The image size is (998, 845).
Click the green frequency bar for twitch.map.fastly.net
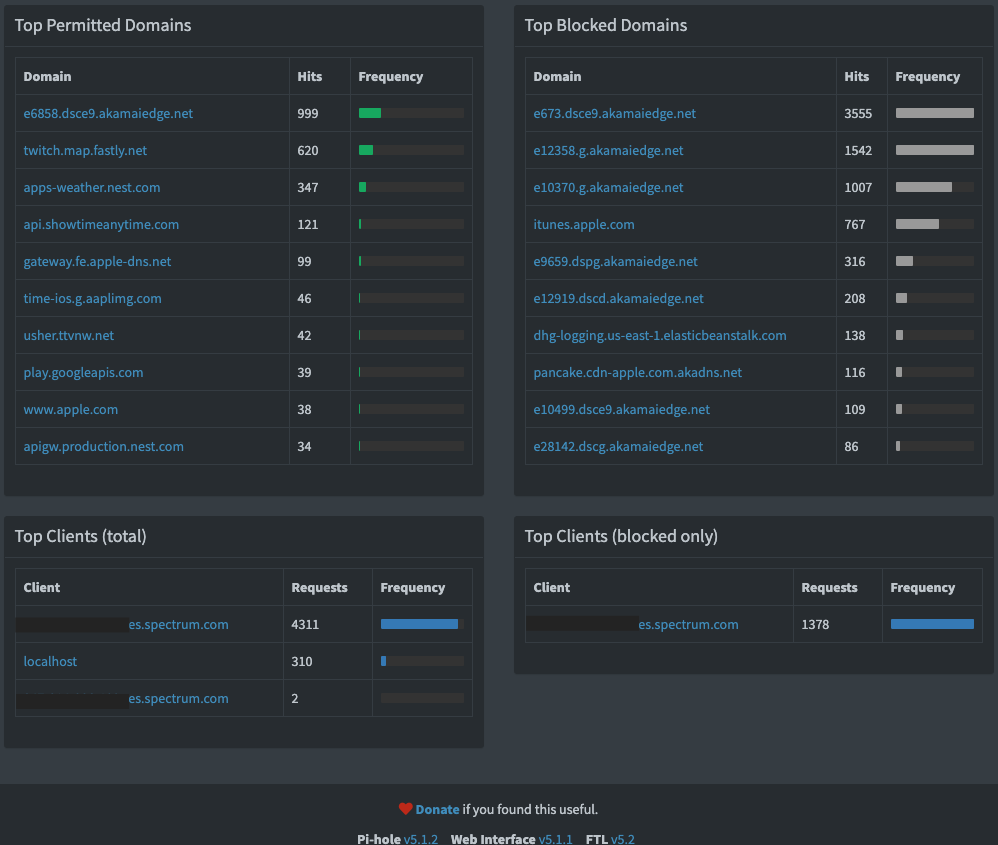(366, 150)
